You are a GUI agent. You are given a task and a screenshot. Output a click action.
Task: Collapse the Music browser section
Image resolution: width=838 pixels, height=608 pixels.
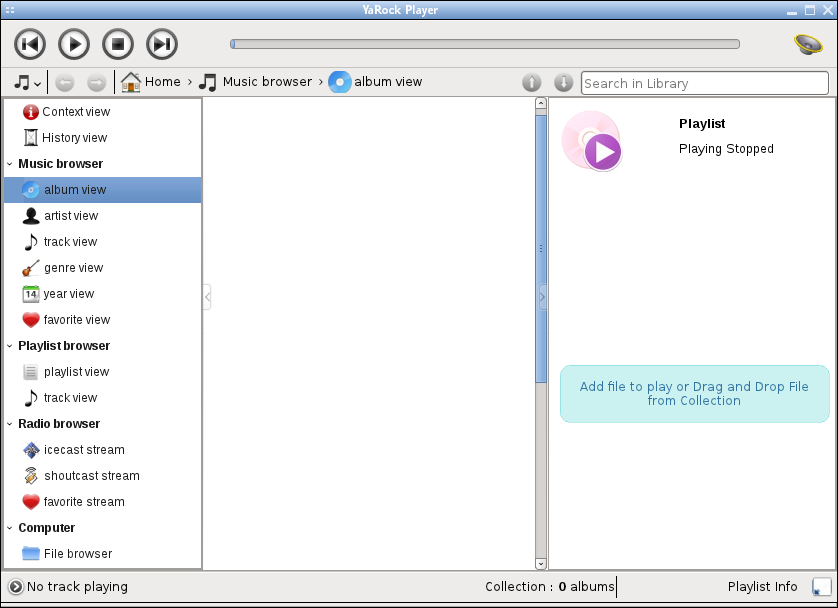coord(10,164)
